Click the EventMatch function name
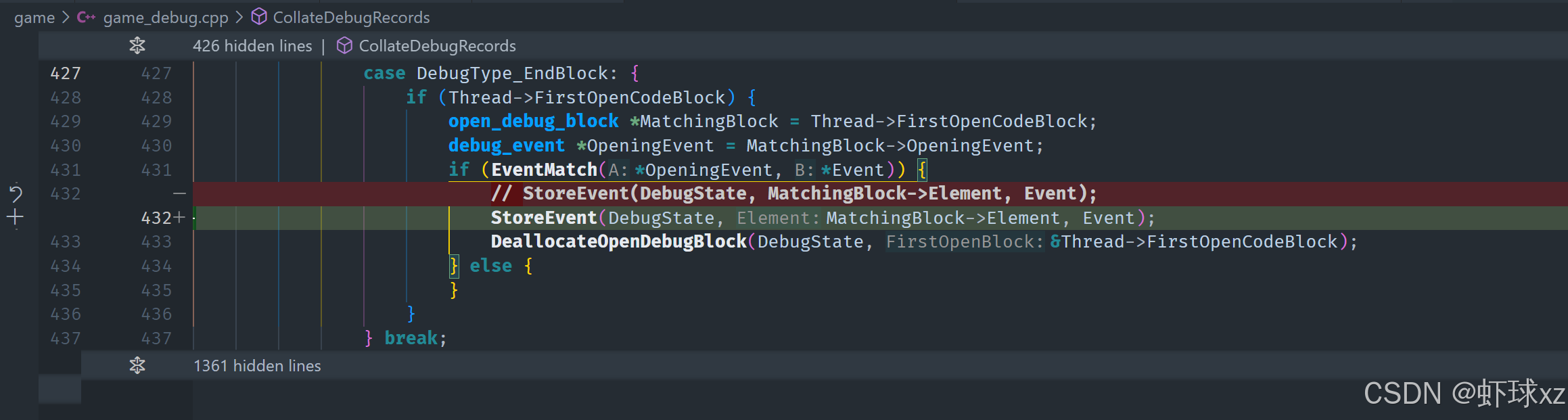1568x420 pixels. click(544, 169)
